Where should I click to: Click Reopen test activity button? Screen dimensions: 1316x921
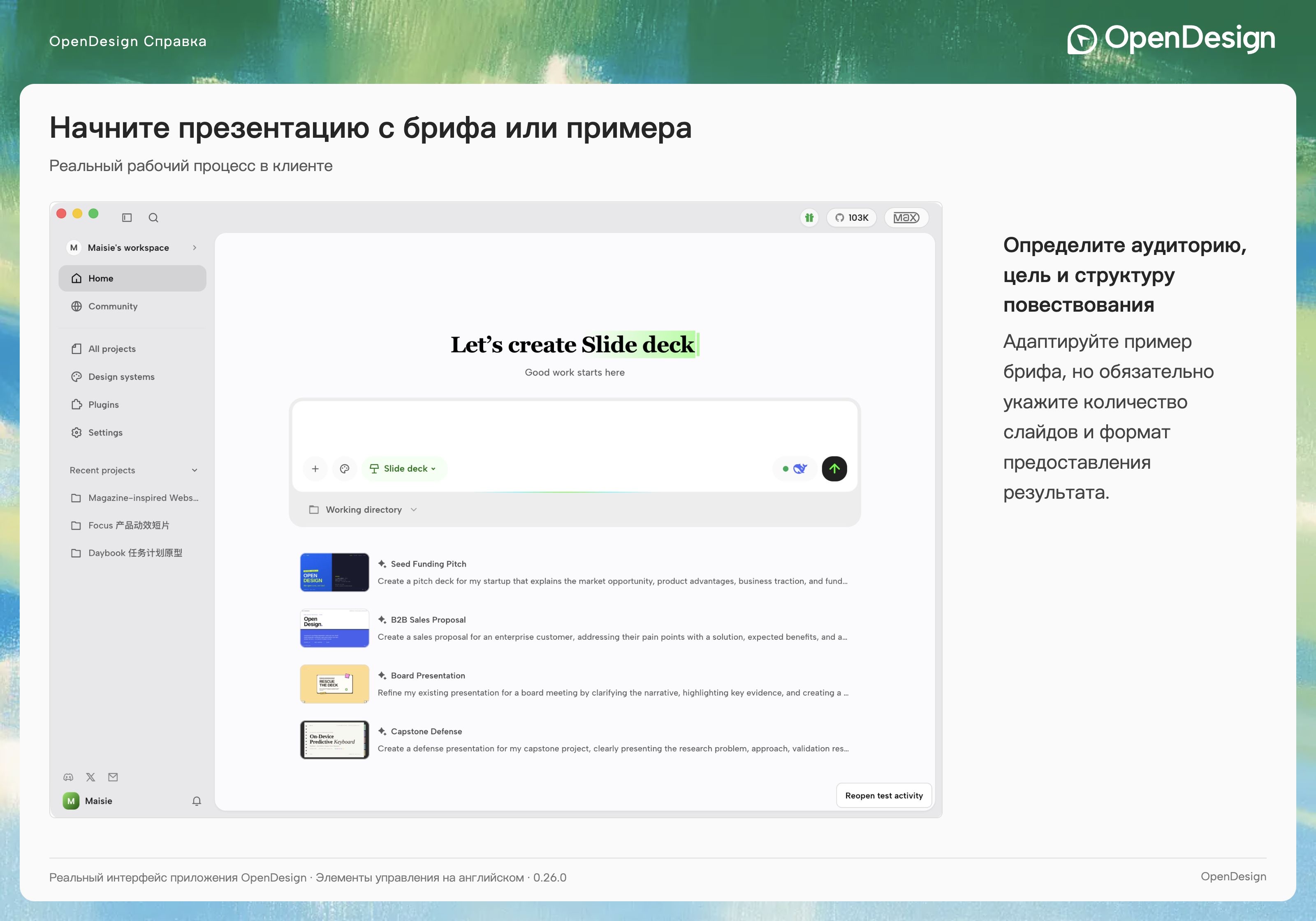(884, 796)
